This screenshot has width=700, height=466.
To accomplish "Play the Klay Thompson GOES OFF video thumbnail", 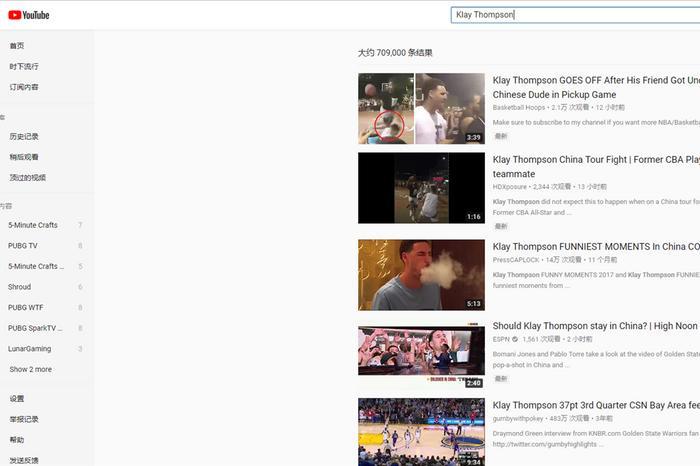I will point(421,108).
